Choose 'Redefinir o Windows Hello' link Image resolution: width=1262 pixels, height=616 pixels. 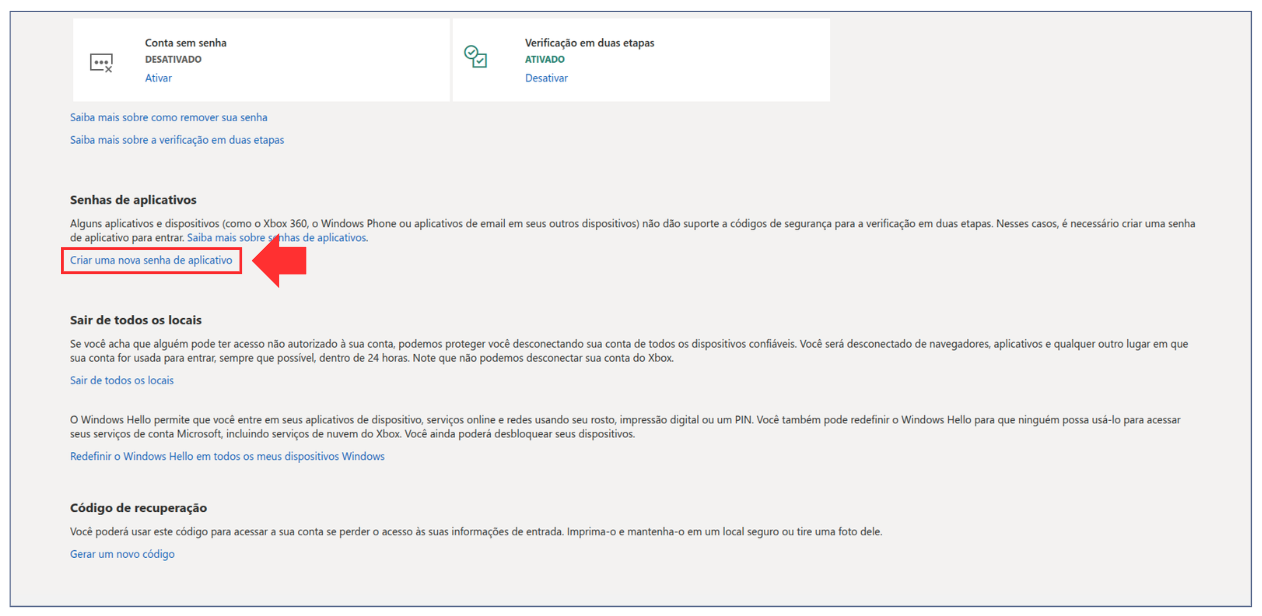(227, 456)
